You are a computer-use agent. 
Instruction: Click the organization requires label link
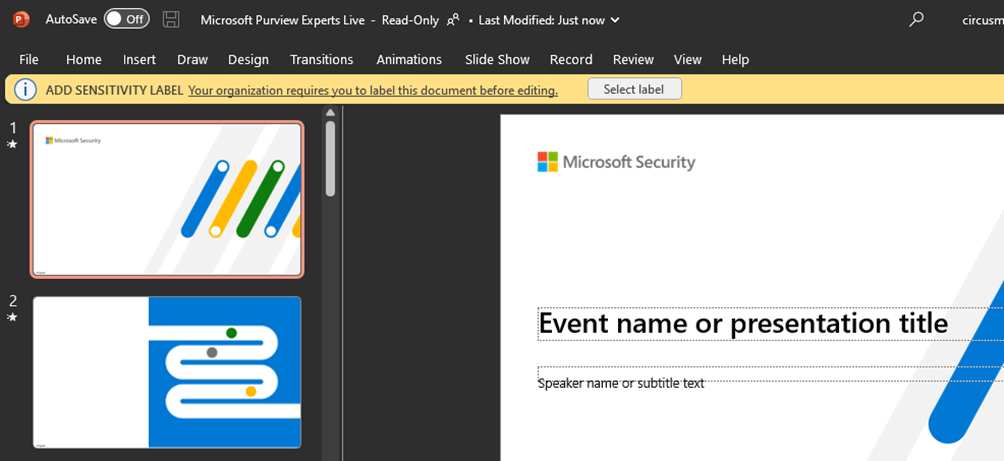point(372,90)
